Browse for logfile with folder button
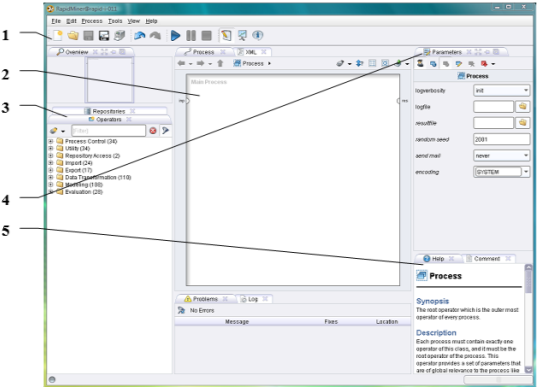 coord(522,107)
